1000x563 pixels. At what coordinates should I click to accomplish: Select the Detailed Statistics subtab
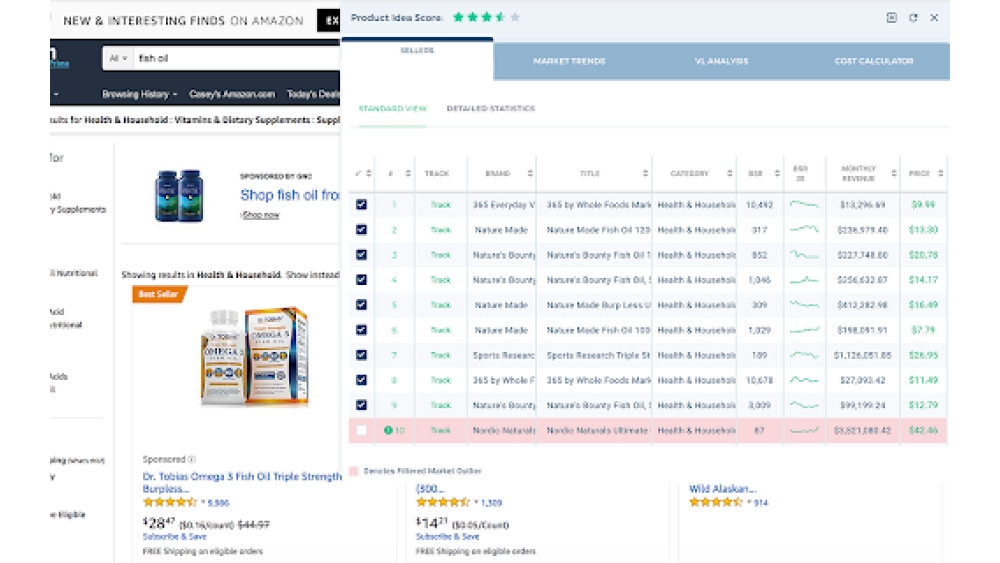click(490, 108)
